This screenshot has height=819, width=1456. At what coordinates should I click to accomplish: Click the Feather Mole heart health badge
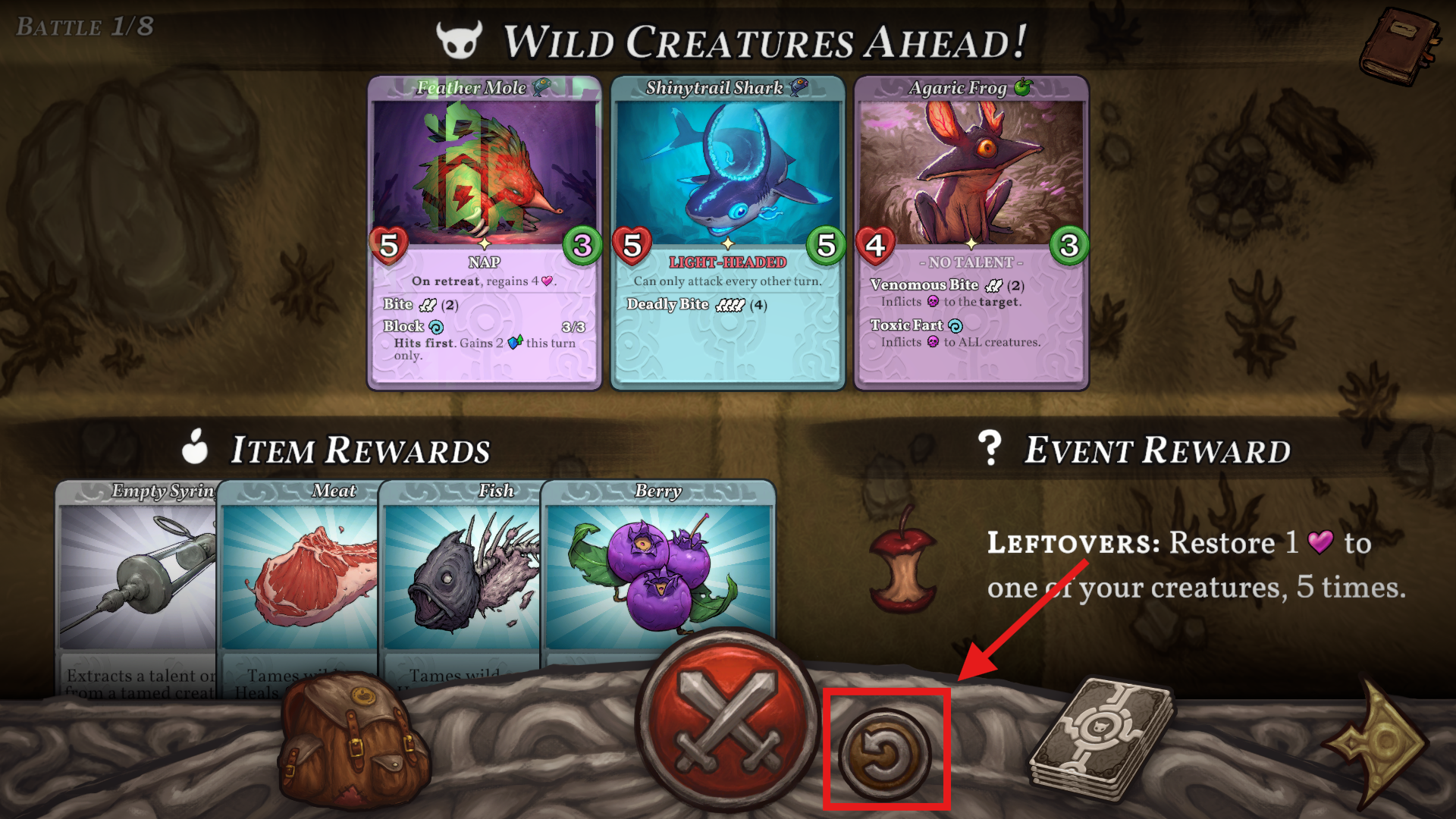coord(389,246)
